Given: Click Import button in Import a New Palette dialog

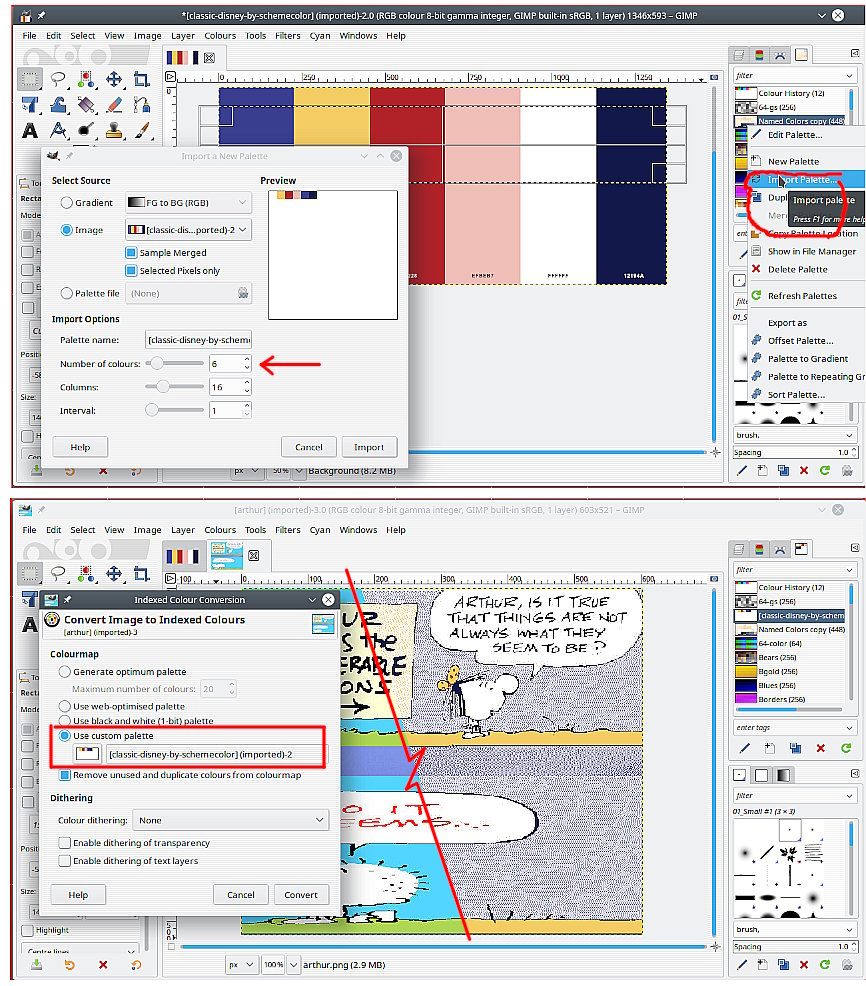Looking at the screenshot, I should click(369, 447).
